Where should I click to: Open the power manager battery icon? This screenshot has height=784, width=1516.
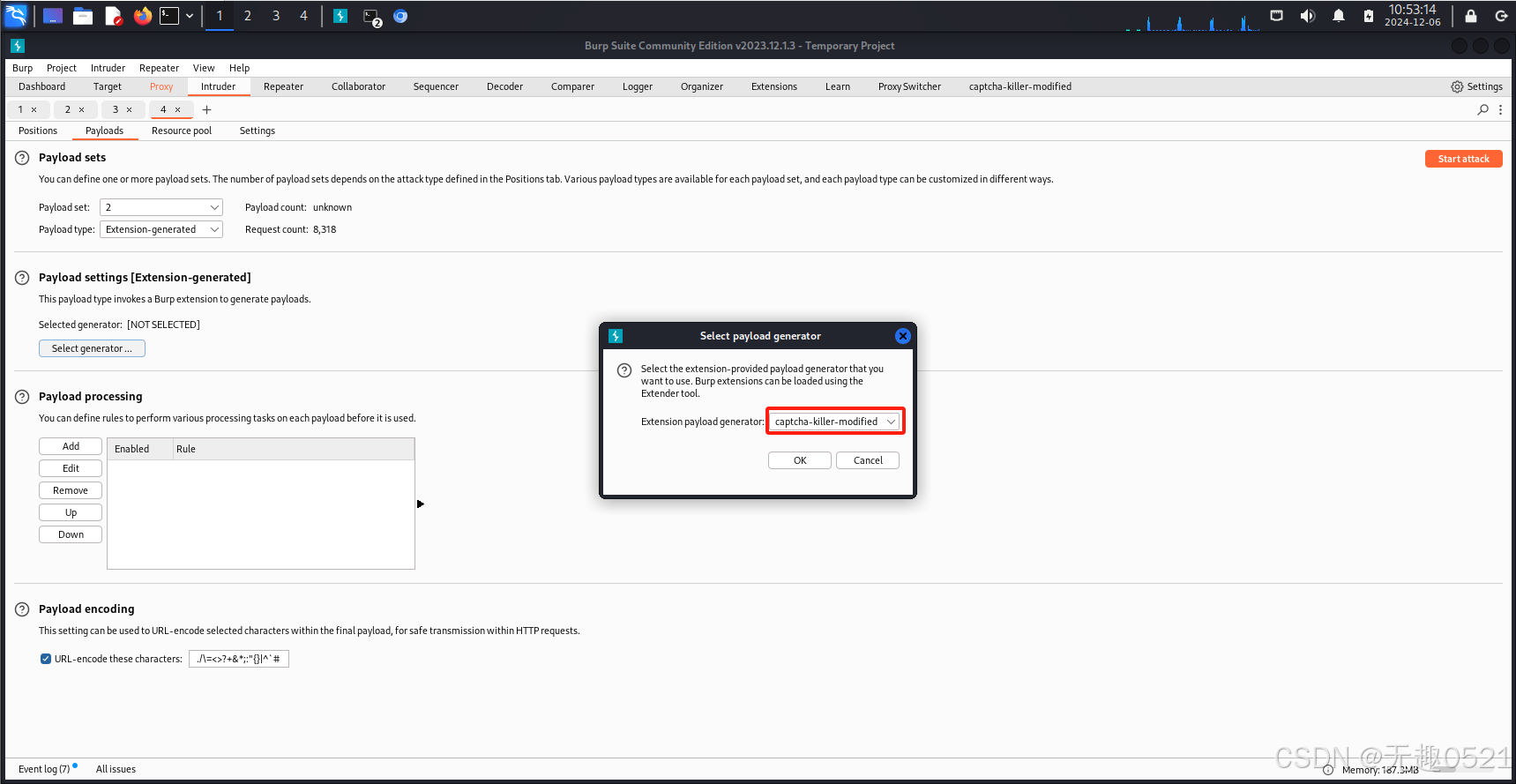pos(1368,16)
